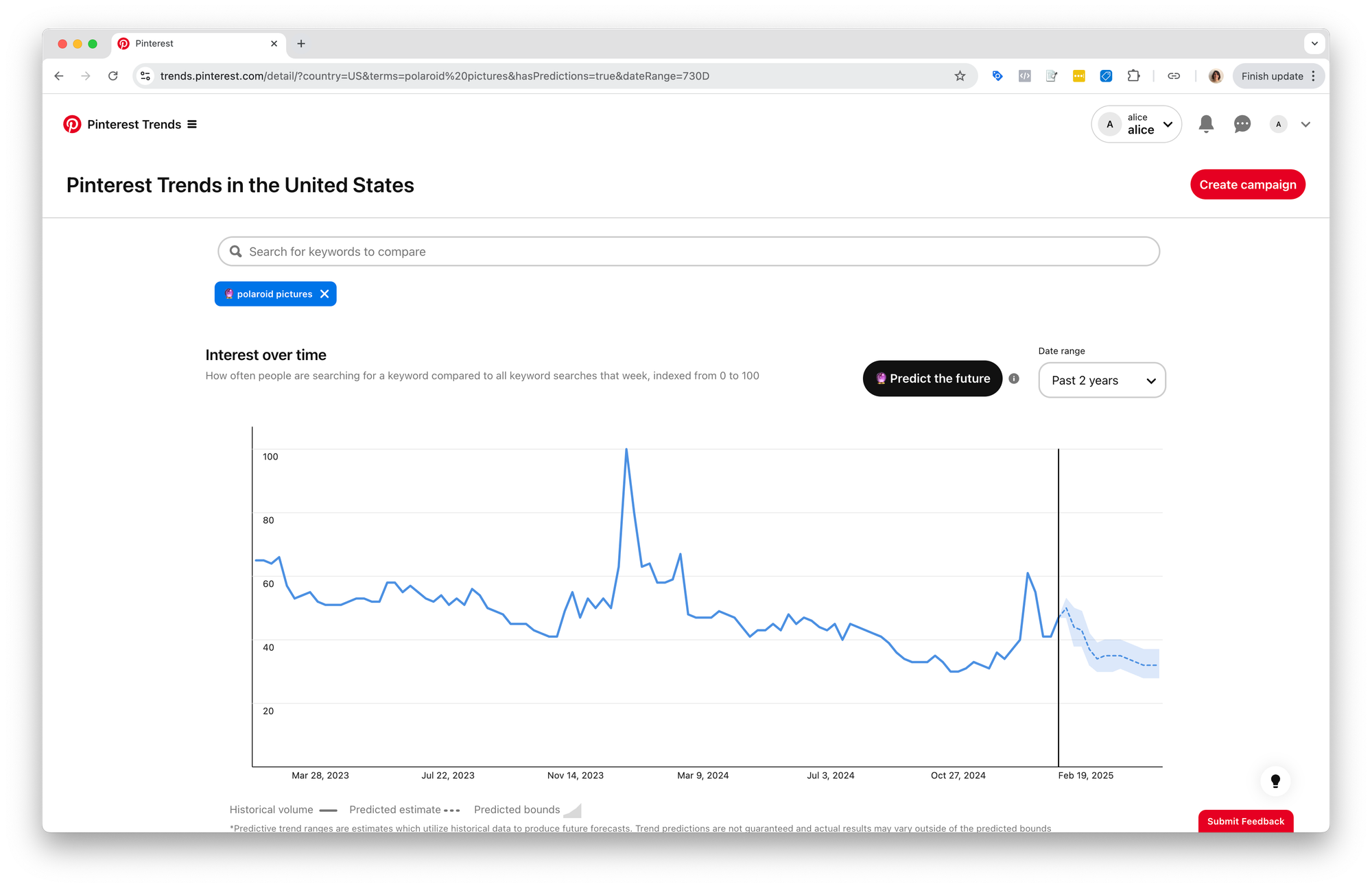Click the lightbulb help icon

[x=1275, y=780]
